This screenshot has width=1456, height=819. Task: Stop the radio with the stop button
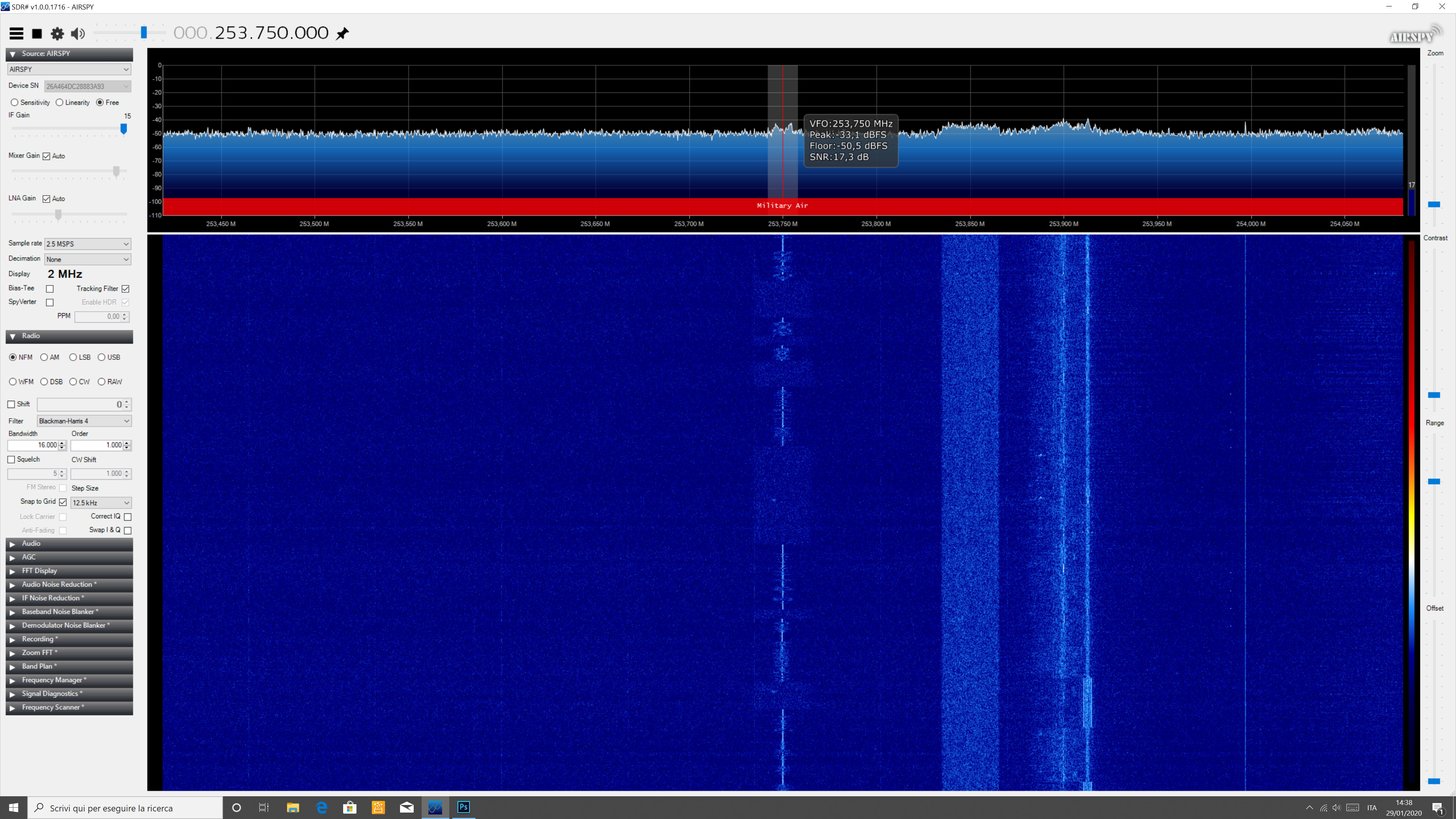(37, 33)
